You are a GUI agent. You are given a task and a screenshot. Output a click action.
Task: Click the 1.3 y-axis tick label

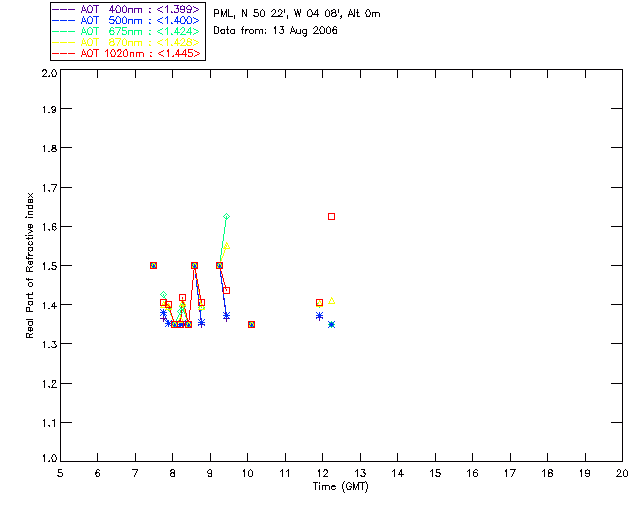tap(49, 344)
